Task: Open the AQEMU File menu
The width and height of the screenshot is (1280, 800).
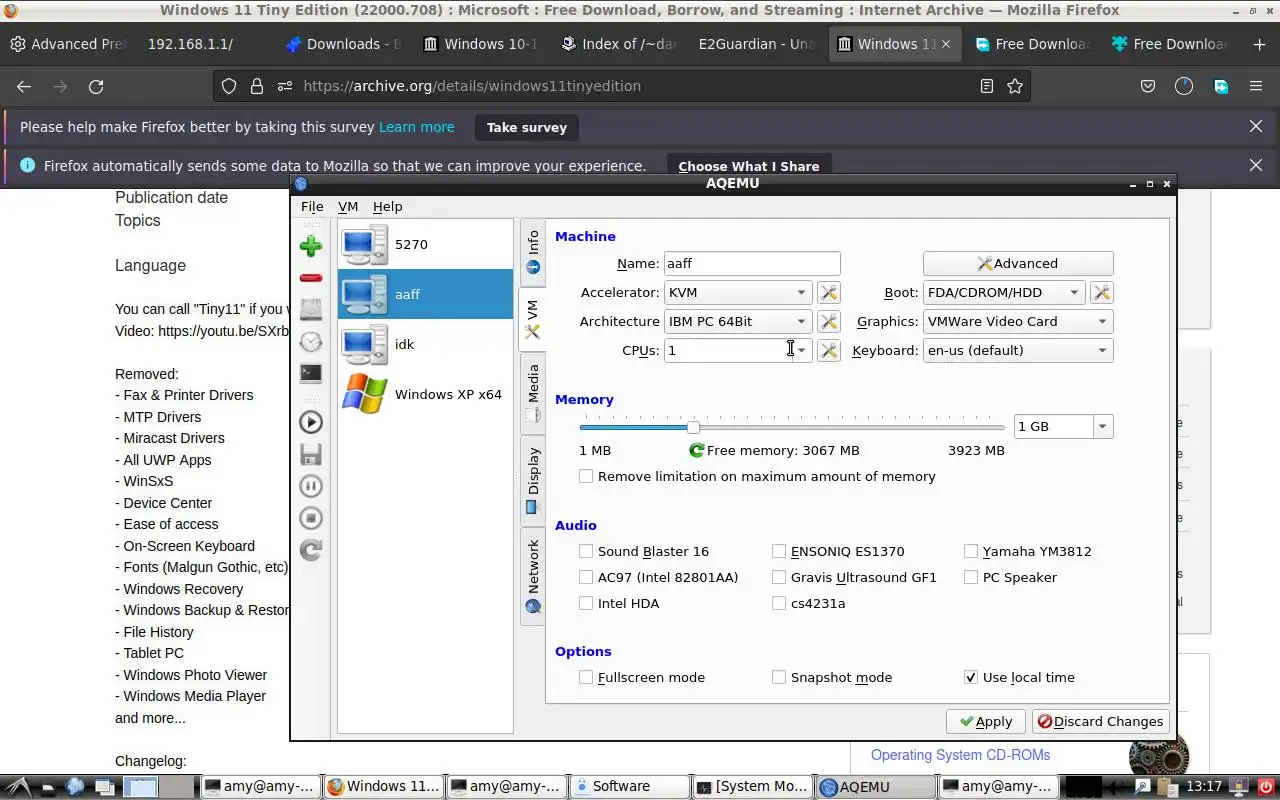Action: [x=312, y=206]
